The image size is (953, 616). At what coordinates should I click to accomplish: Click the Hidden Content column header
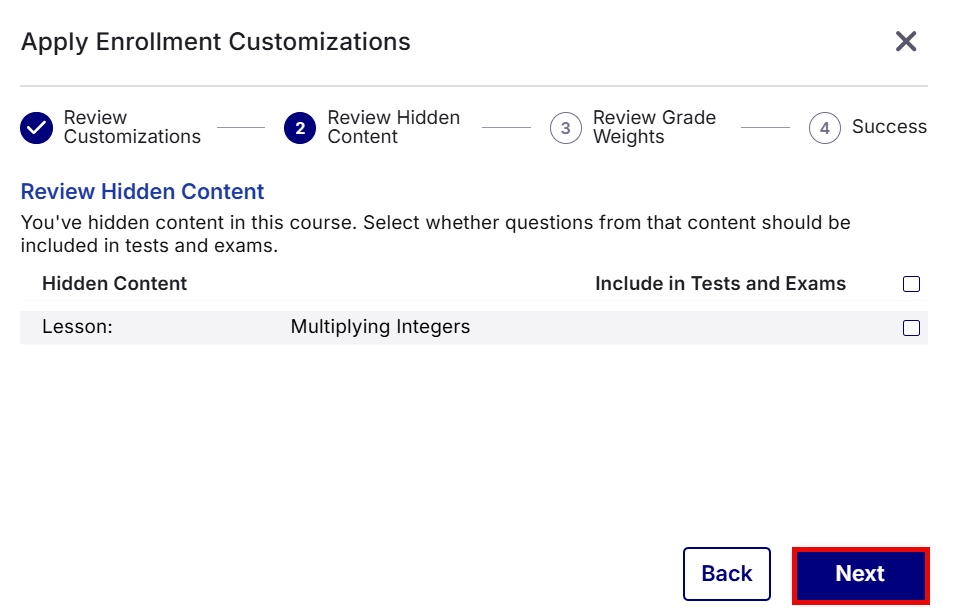pyautogui.click(x=114, y=284)
